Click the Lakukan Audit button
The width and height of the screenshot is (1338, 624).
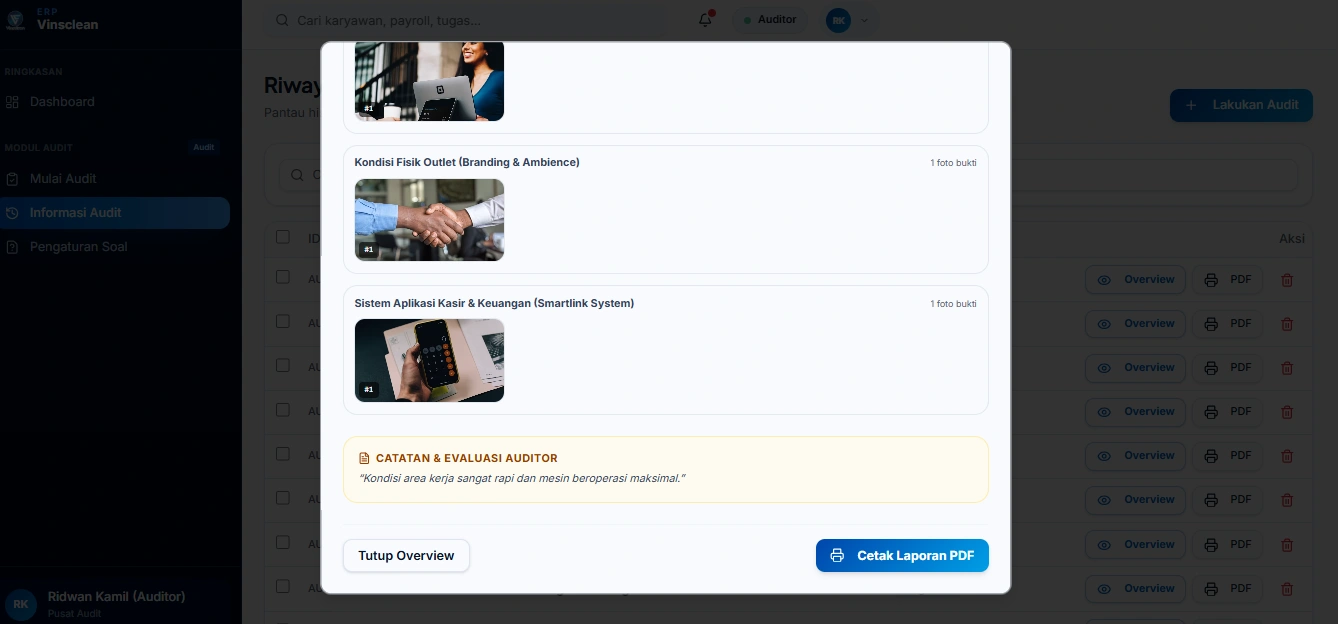pos(1241,105)
